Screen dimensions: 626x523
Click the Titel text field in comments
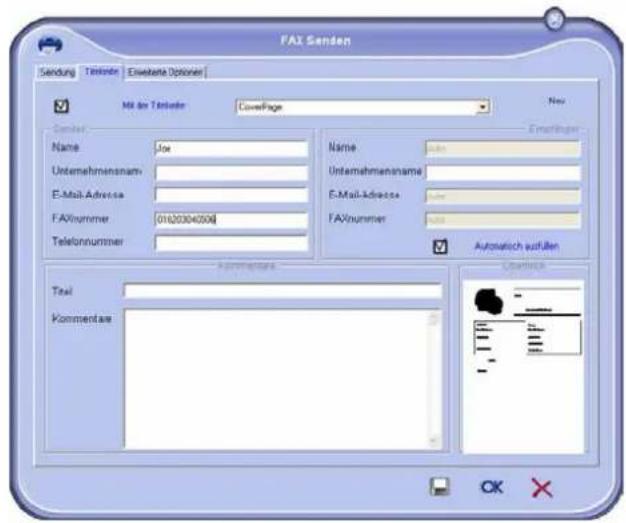click(283, 291)
